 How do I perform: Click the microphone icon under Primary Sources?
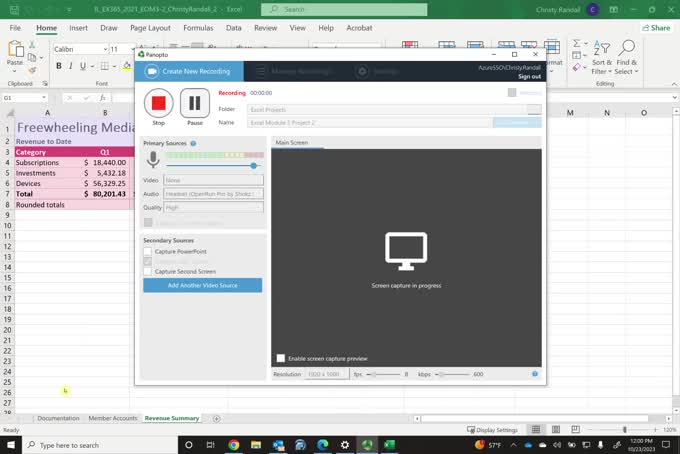point(153,160)
